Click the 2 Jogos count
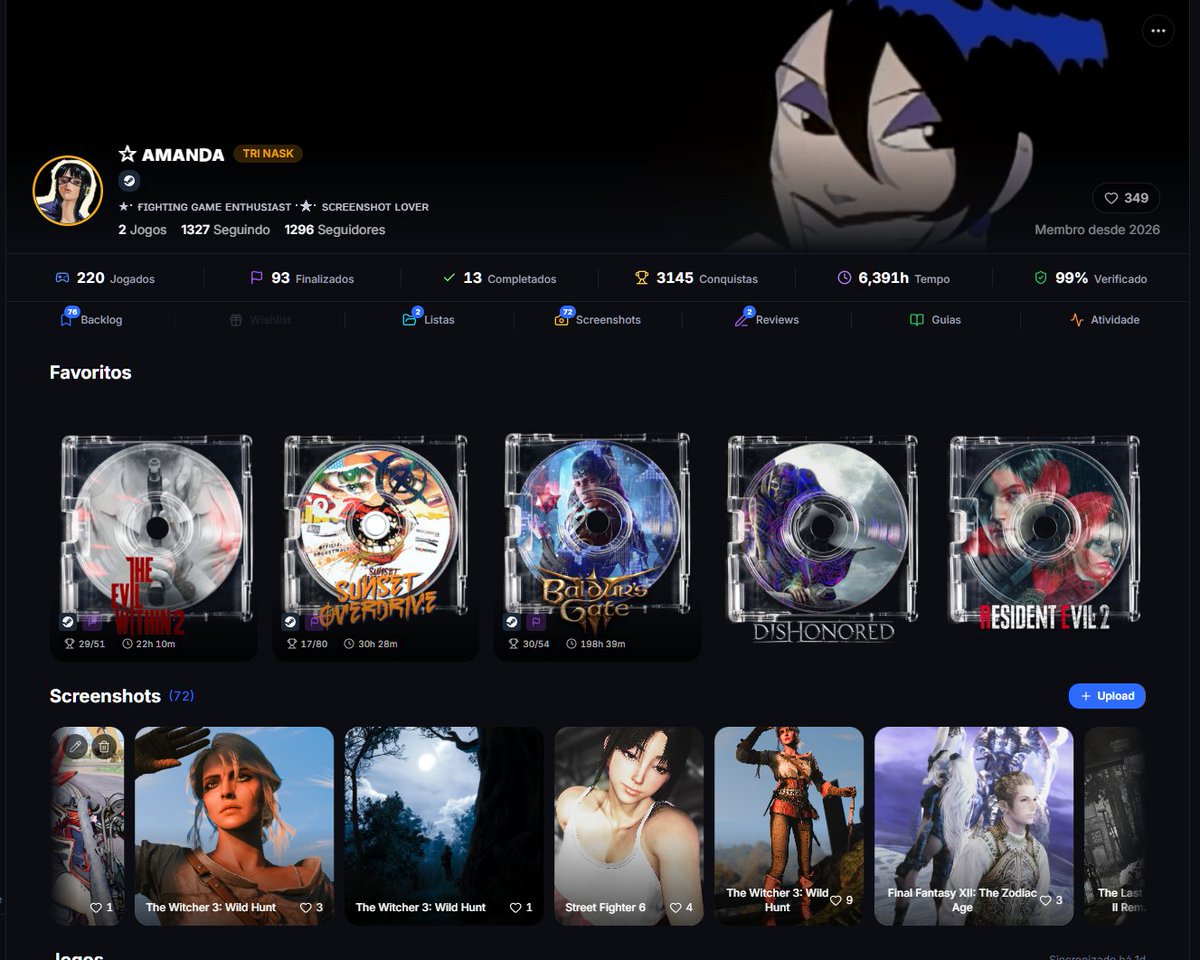The image size is (1200, 960). (x=142, y=230)
